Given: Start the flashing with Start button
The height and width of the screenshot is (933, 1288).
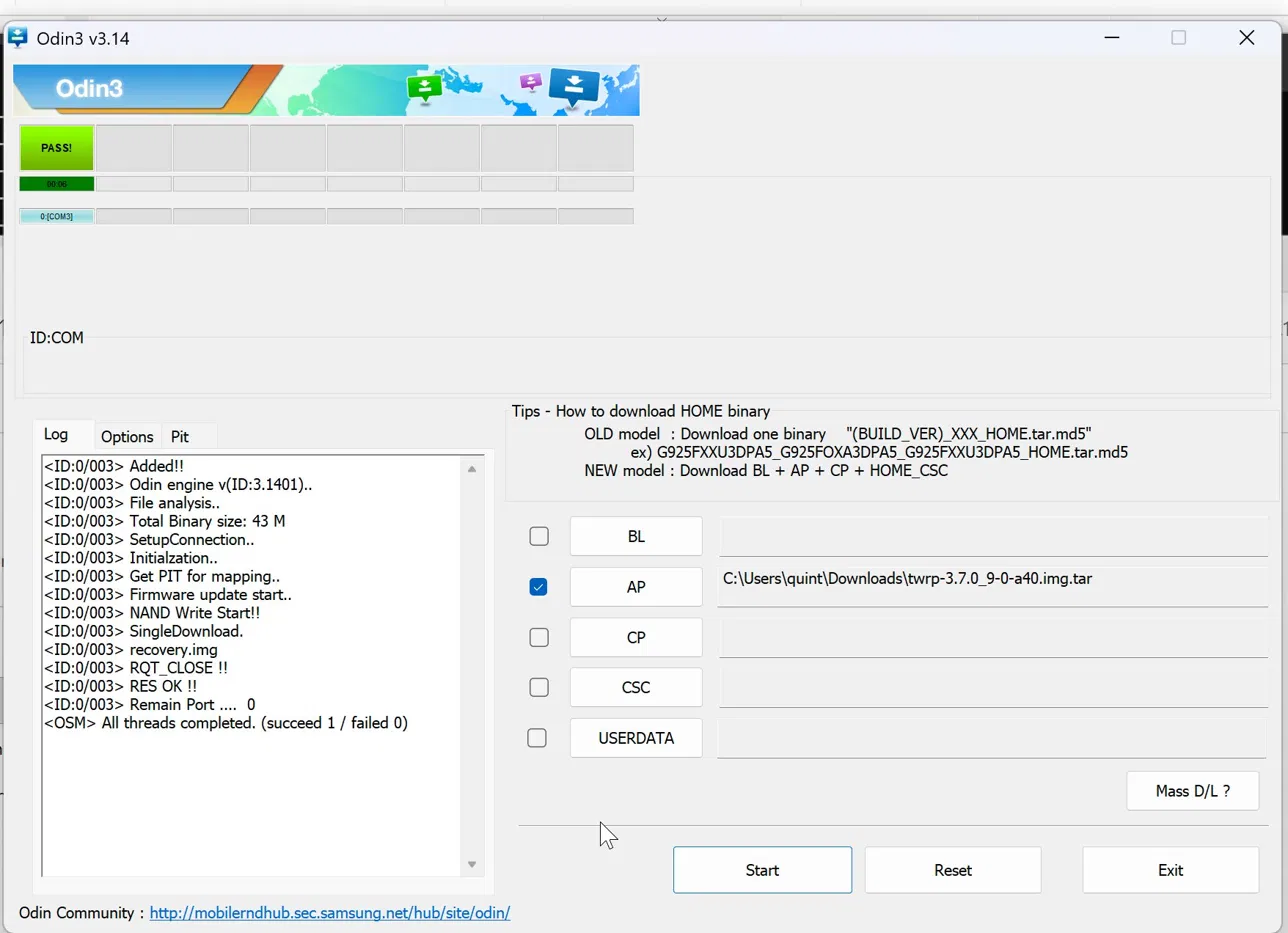Looking at the screenshot, I should point(762,870).
